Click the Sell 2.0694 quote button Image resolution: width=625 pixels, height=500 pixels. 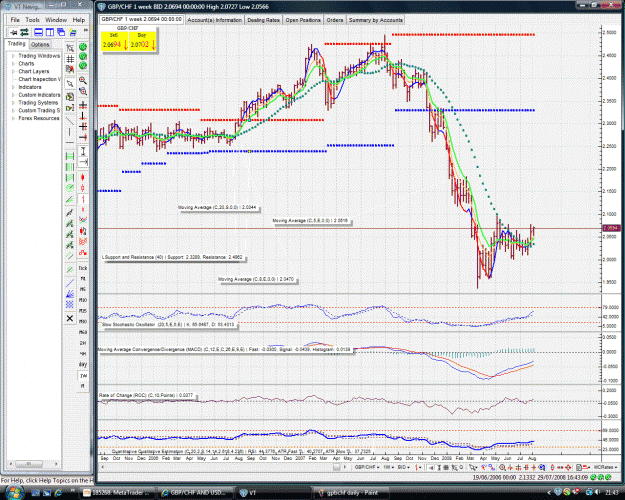[115, 41]
